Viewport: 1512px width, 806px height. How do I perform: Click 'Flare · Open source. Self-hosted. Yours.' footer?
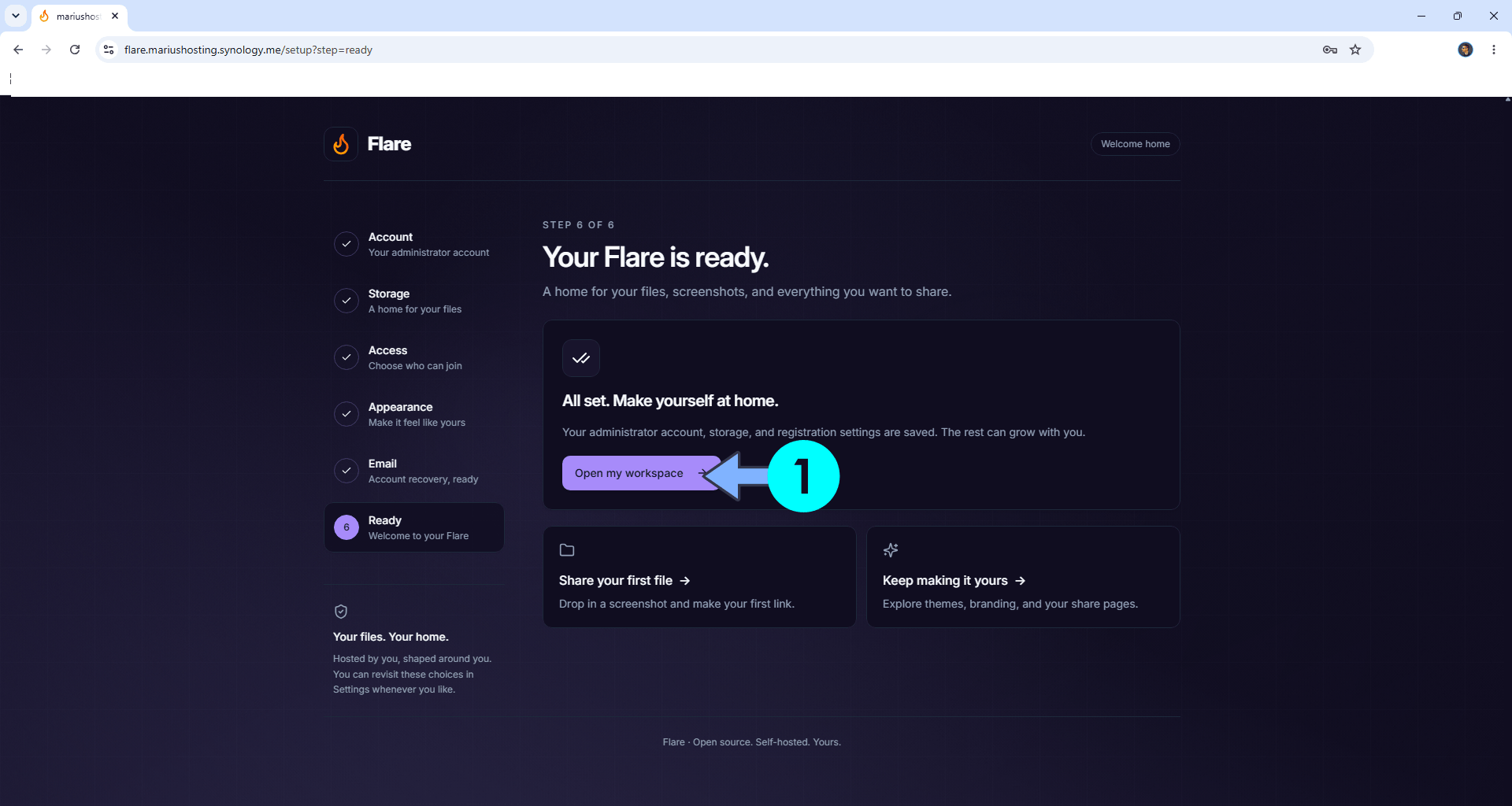click(x=752, y=742)
